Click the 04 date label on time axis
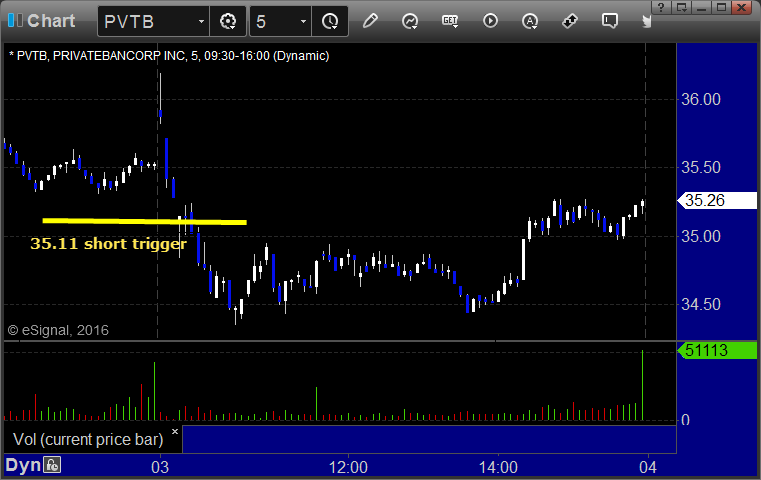 click(647, 467)
